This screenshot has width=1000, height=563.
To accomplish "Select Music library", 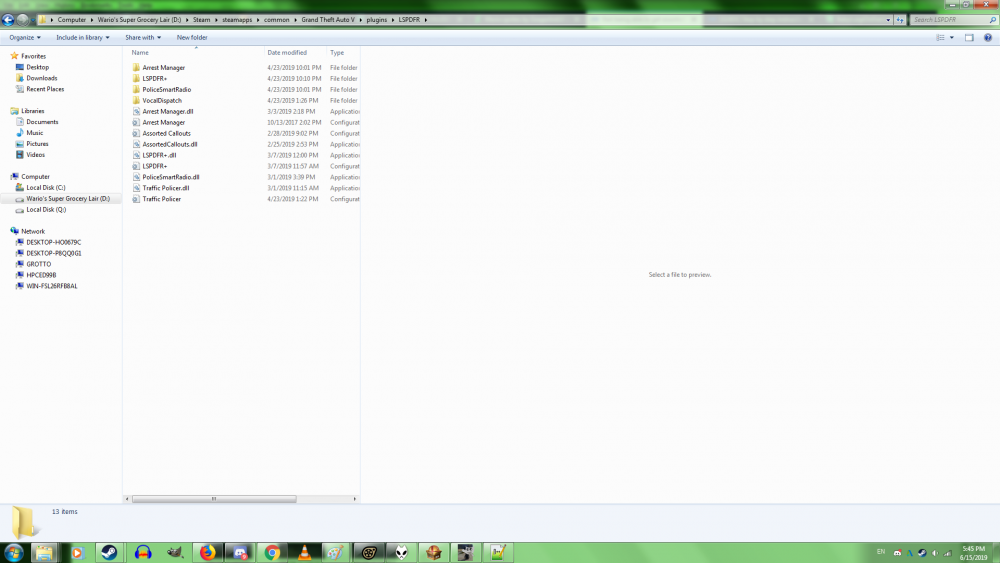I will (34, 133).
